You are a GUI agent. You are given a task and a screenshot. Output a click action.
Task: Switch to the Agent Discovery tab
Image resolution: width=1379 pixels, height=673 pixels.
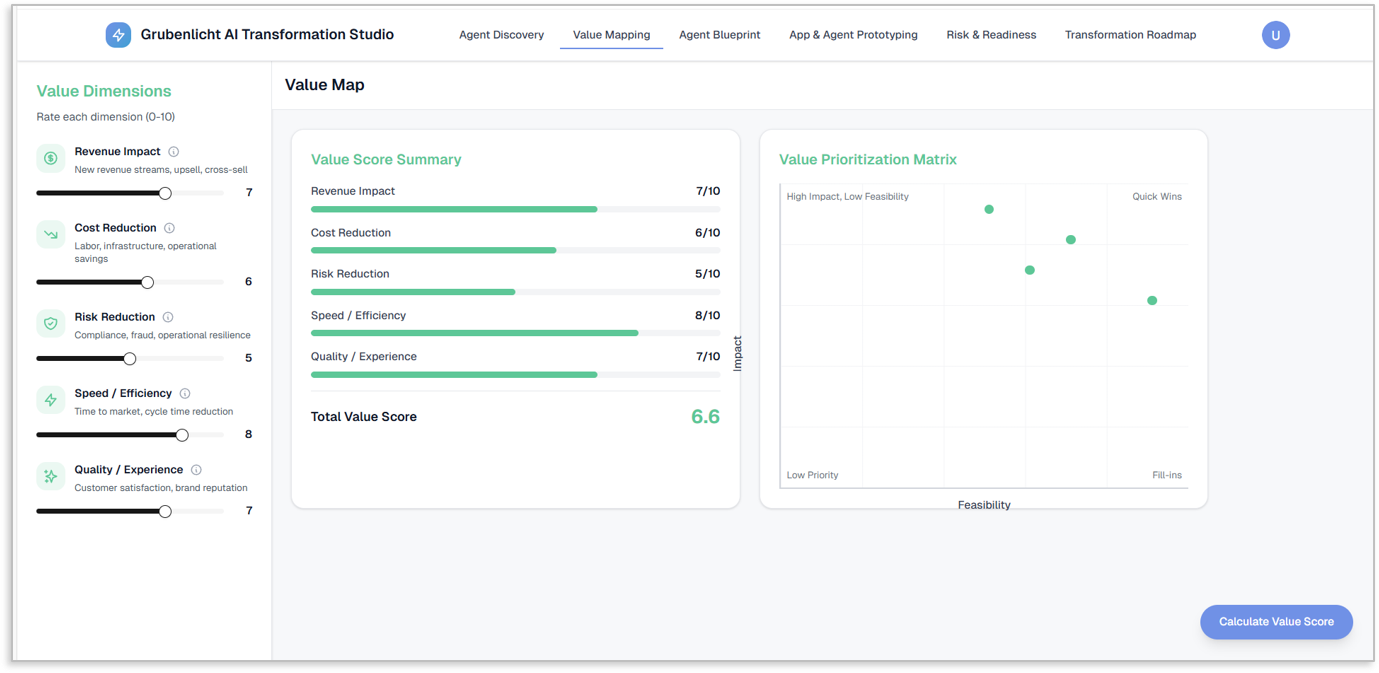501,35
